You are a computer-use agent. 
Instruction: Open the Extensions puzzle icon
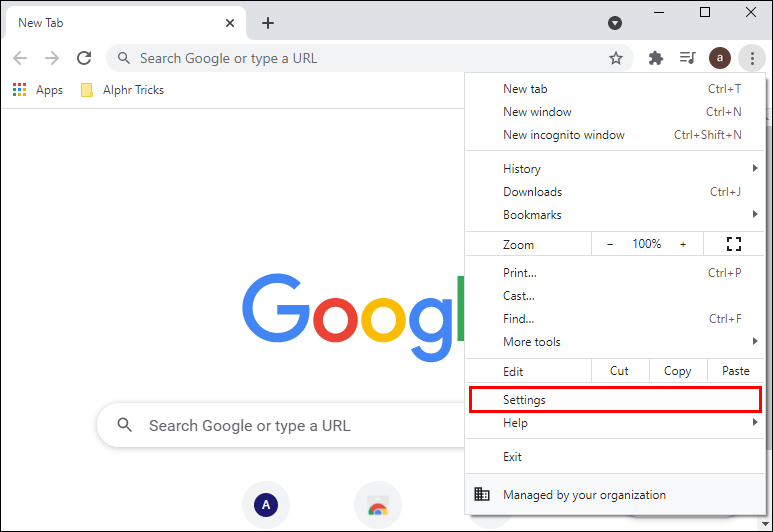tap(655, 58)
